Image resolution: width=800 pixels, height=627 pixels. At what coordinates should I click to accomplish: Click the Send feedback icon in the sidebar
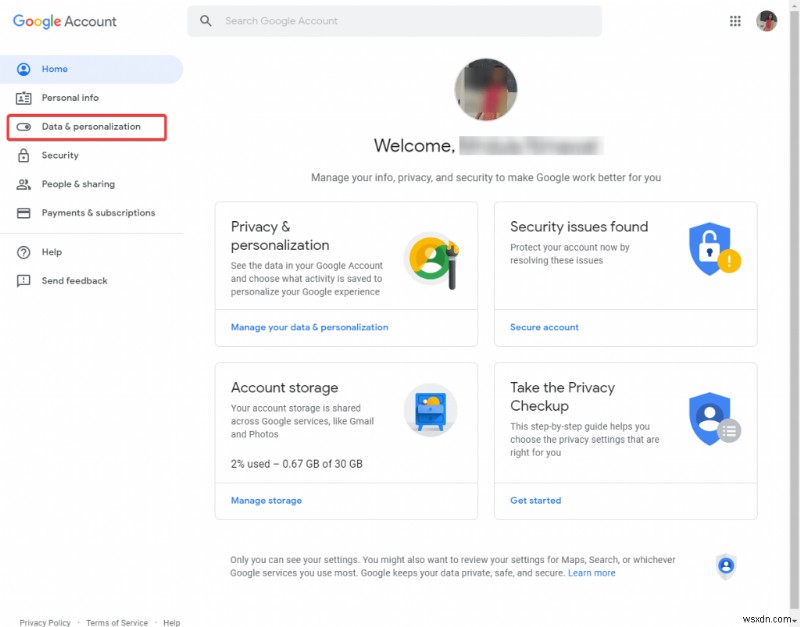24,281
